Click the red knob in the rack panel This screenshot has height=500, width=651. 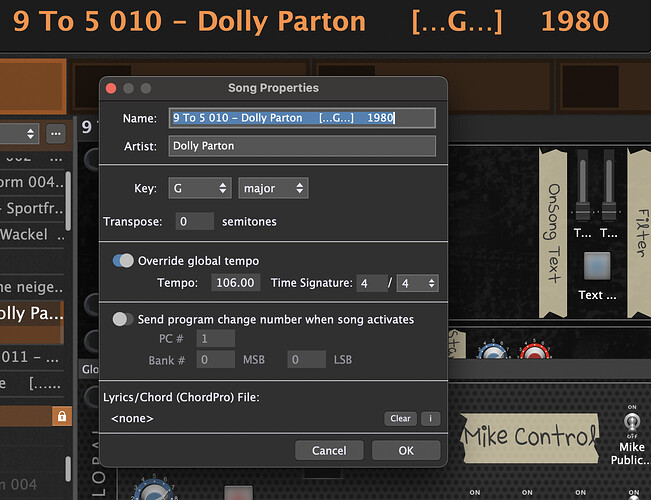(x=531, y=352)
